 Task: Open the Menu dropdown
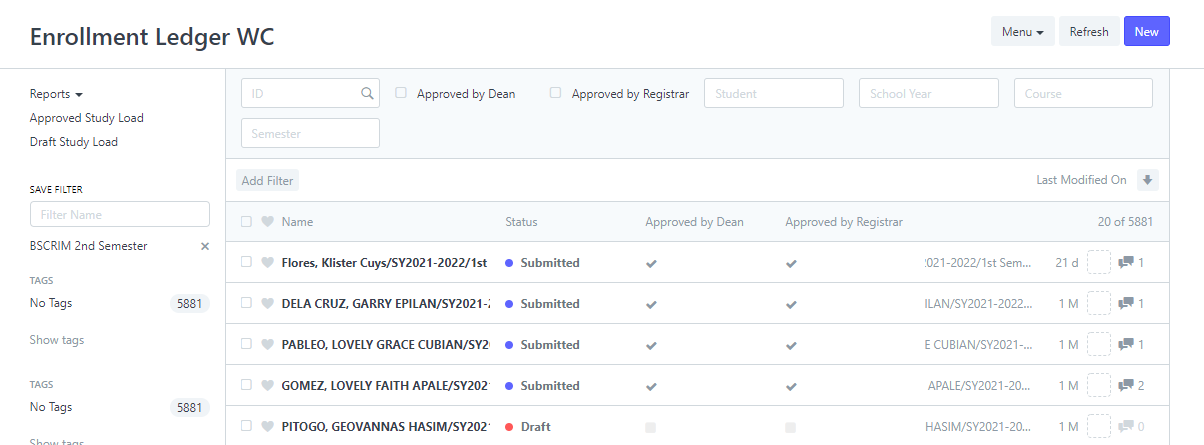[1022, 32]
